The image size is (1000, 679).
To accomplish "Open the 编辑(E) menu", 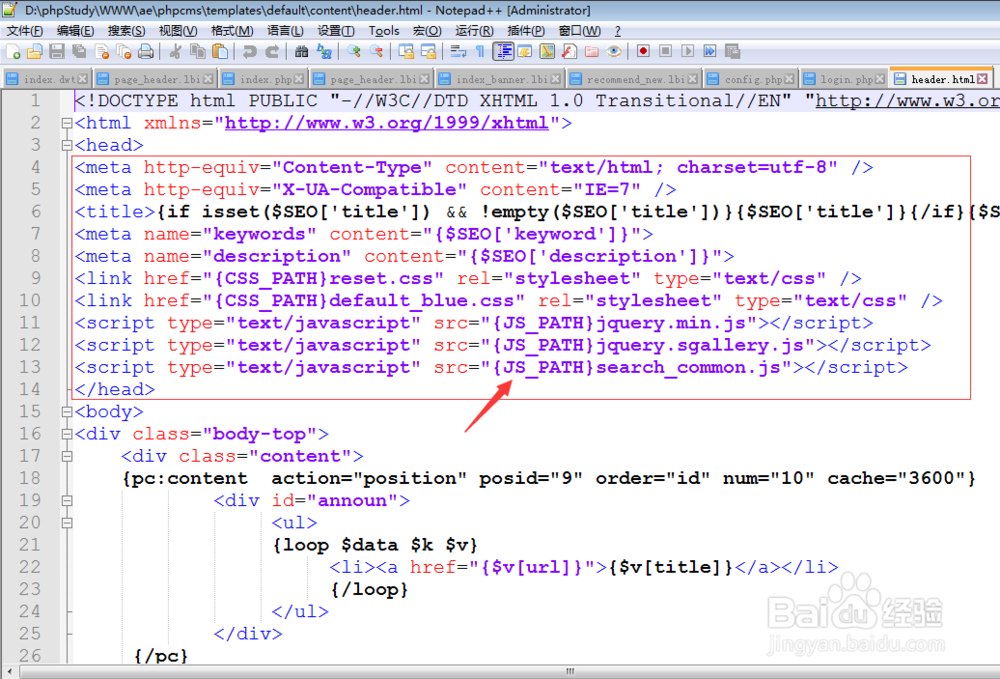I will point(75,31).
